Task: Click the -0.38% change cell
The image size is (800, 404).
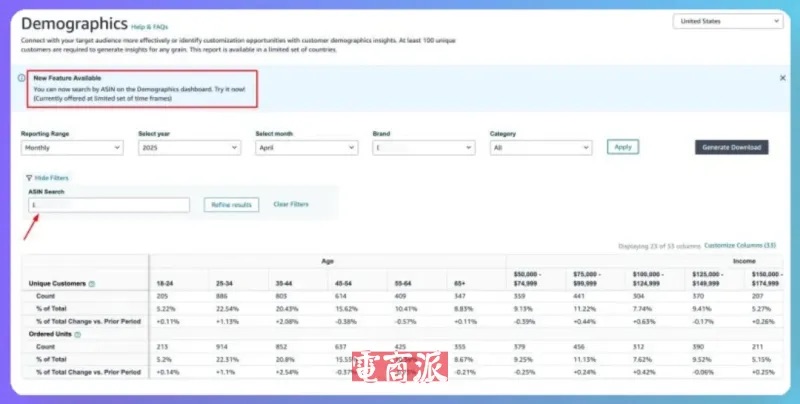Action: 346,322
